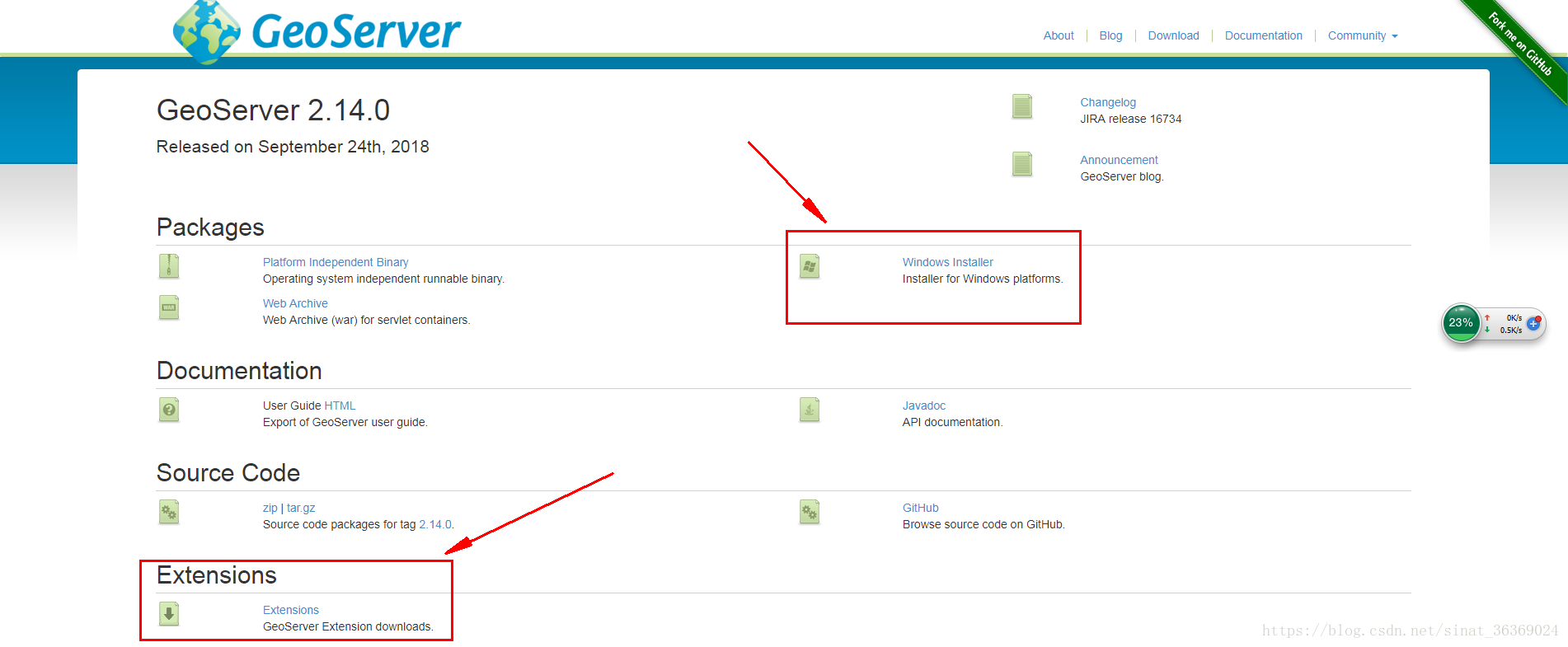1568x647 pixels.
Task: Click the source code packages gear icon
Action: tap(169, 512)
